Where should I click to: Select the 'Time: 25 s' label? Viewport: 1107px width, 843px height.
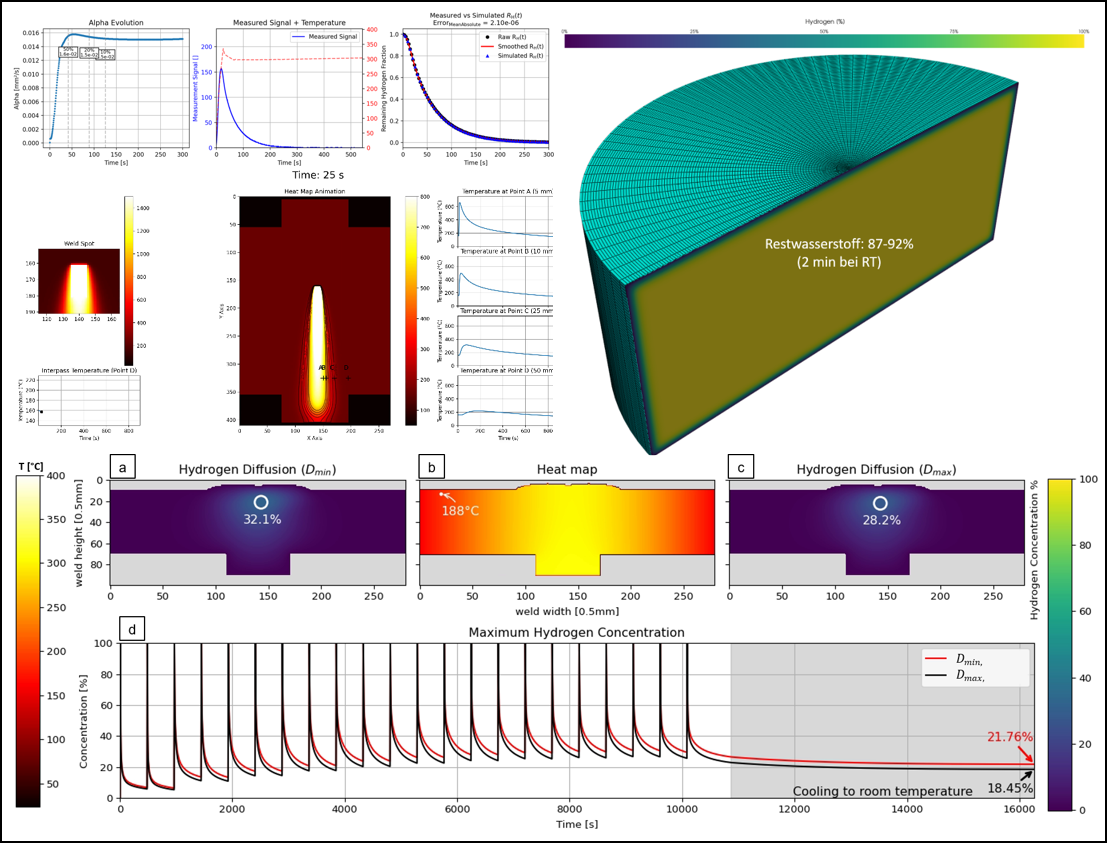[x=318, y=174]
